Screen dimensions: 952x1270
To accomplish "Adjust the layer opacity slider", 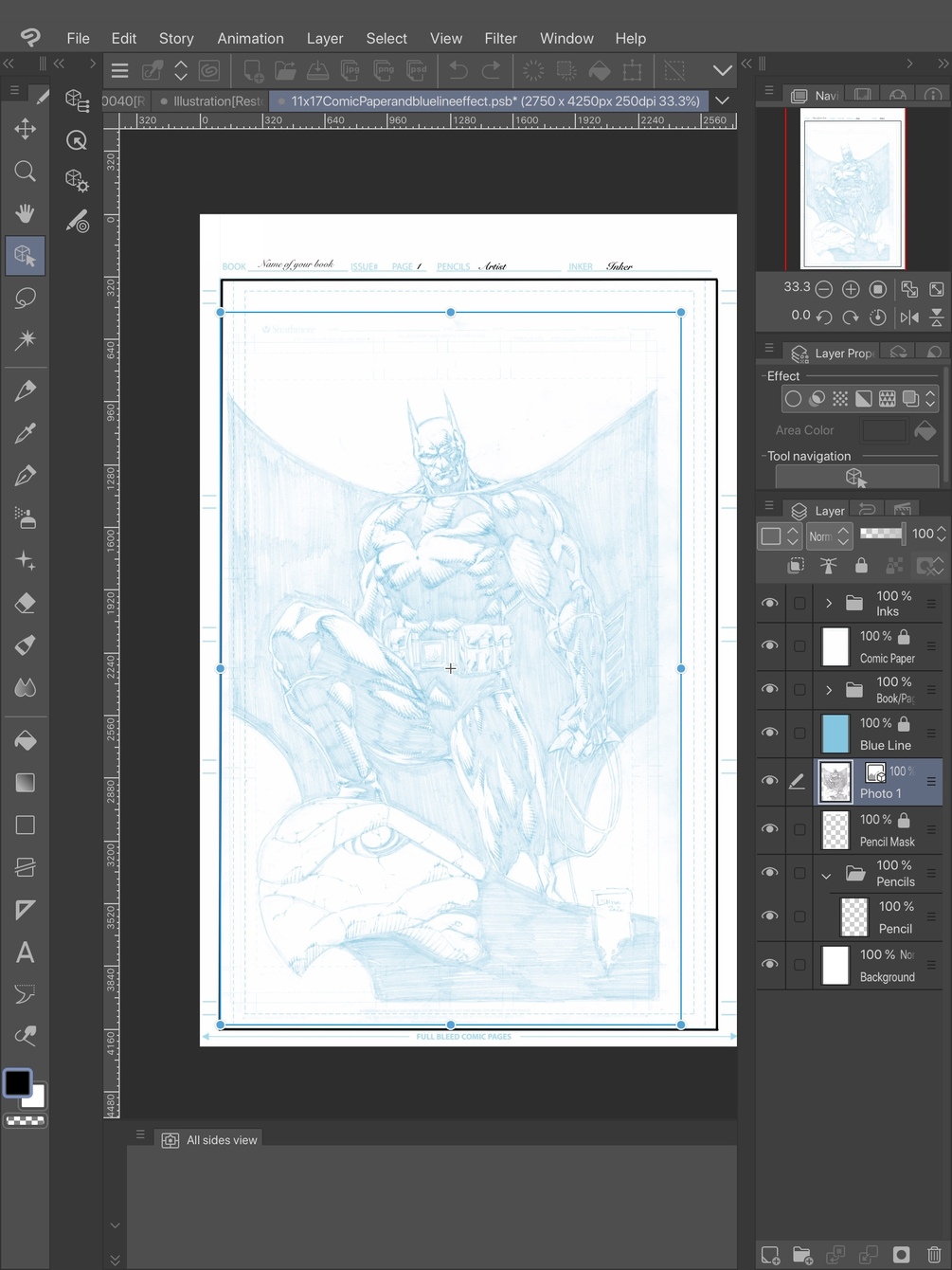I will coord(882,534).
